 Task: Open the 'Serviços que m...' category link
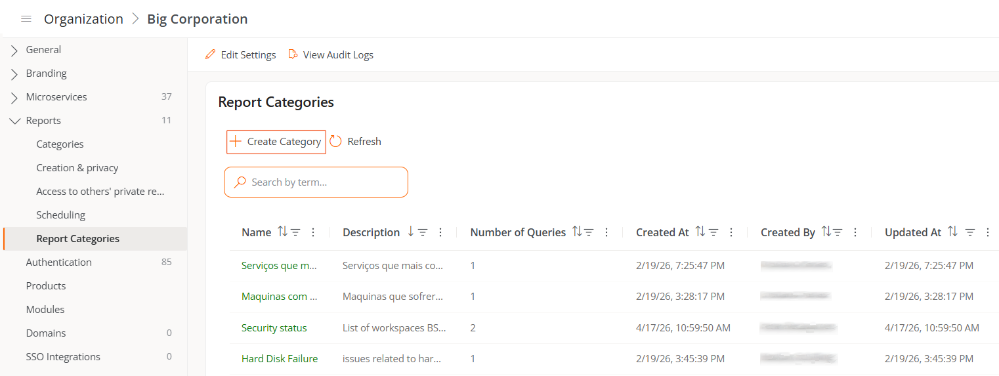[x=279, y=265]
